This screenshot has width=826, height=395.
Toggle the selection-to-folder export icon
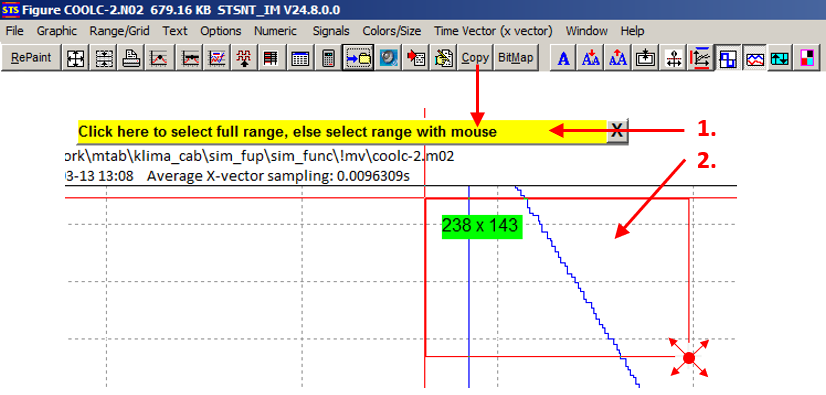358,58
